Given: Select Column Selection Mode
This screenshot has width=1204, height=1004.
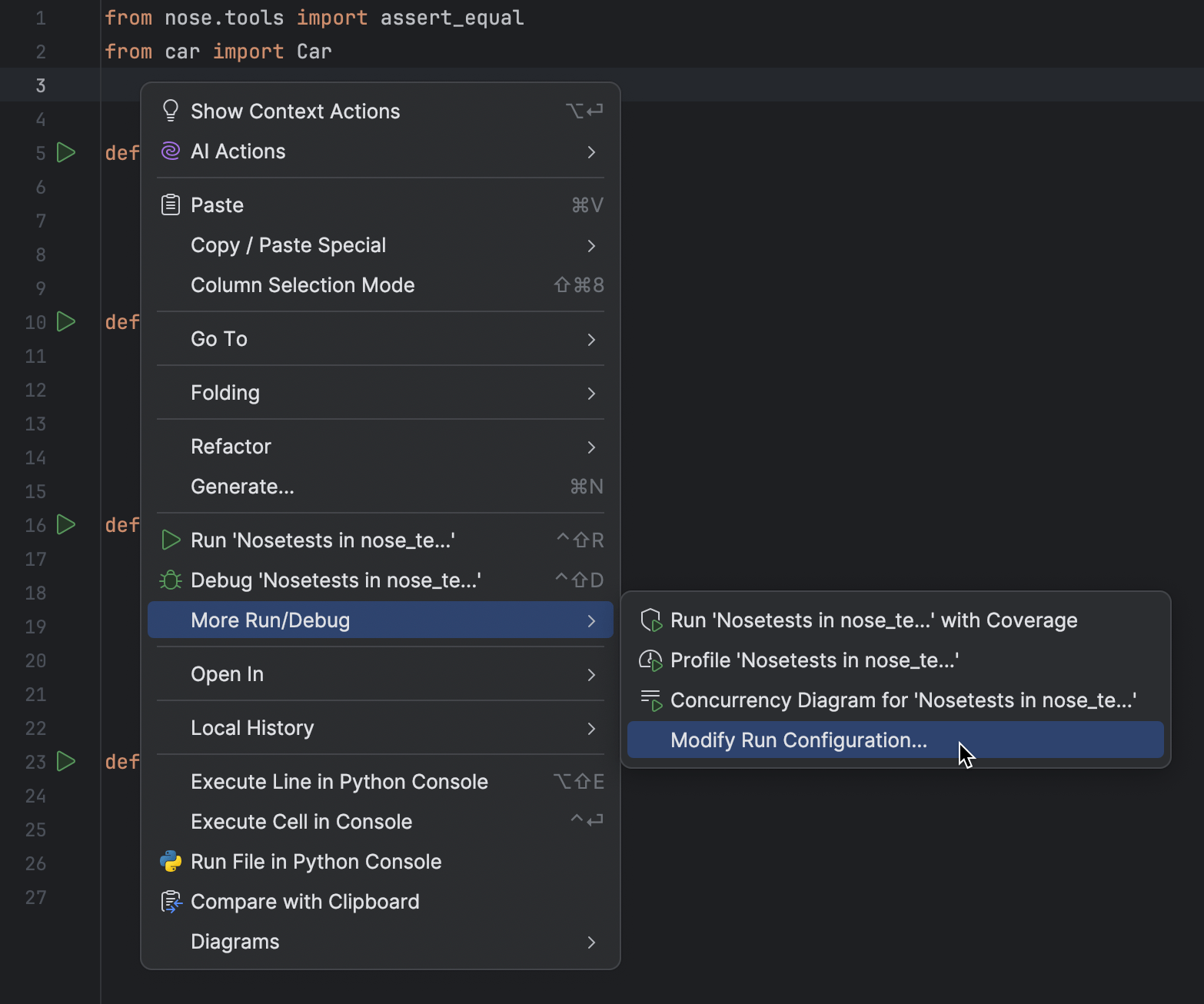Looking at the screenshot, I should click(x=303, y=284).
